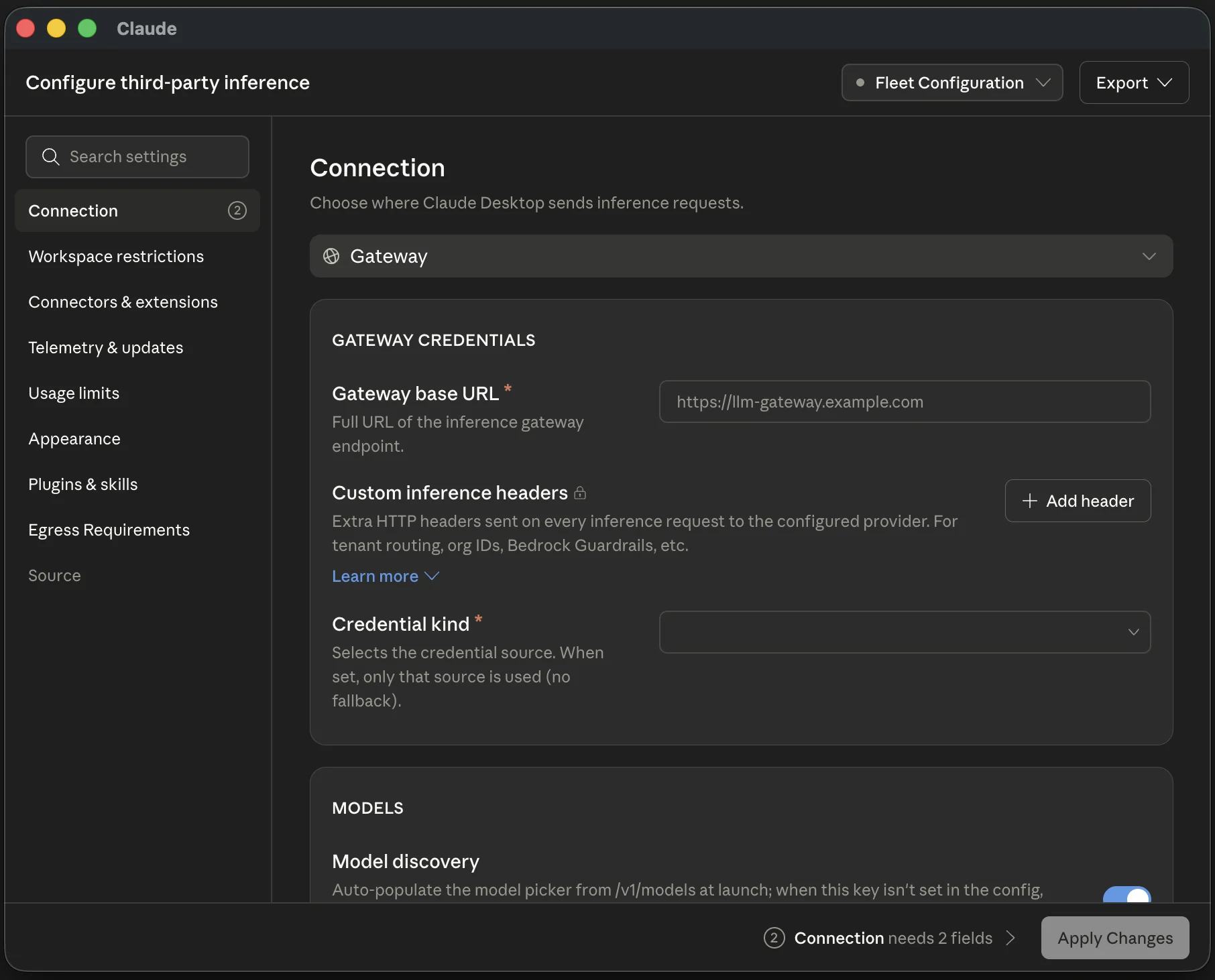Open the Credential kind dropdown

pos(905,632)
